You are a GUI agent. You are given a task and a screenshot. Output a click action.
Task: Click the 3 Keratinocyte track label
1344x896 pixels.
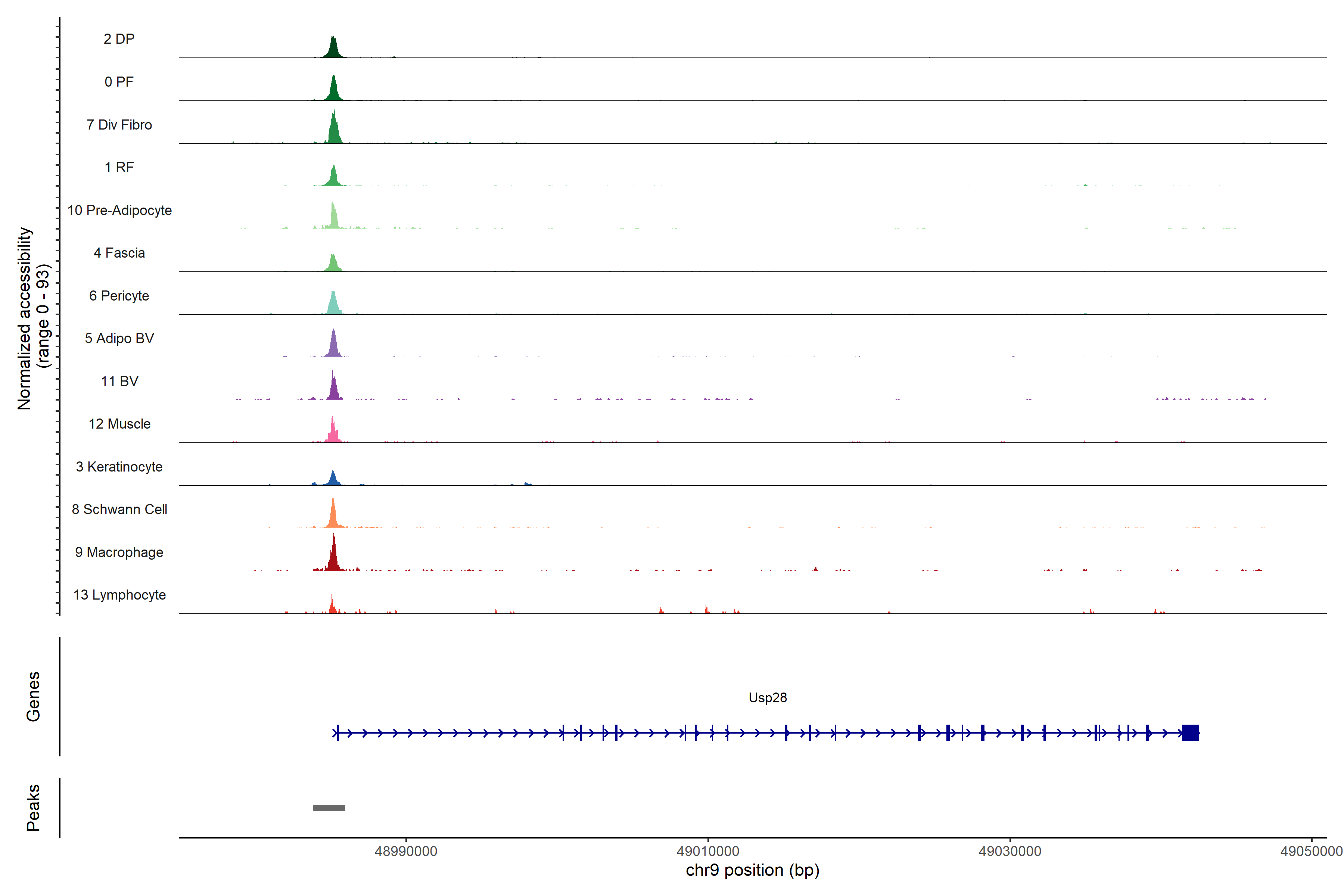coord(119,467)
